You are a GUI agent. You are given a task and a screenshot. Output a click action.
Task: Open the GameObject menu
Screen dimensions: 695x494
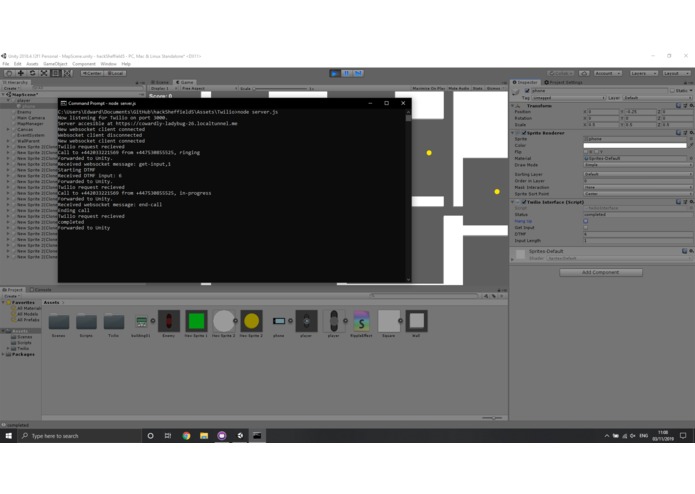[55, 64]
